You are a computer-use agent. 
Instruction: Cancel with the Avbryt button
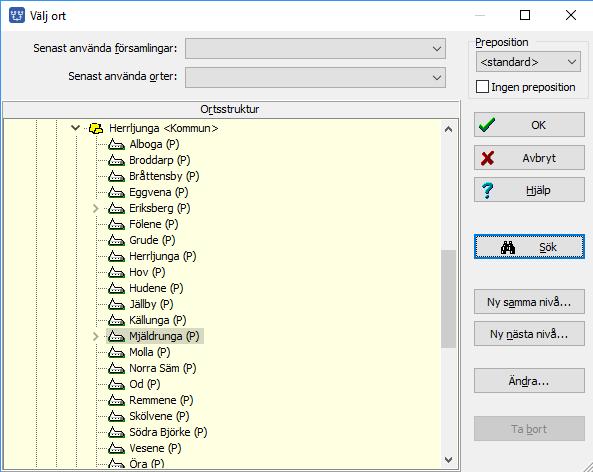point(529,158)
